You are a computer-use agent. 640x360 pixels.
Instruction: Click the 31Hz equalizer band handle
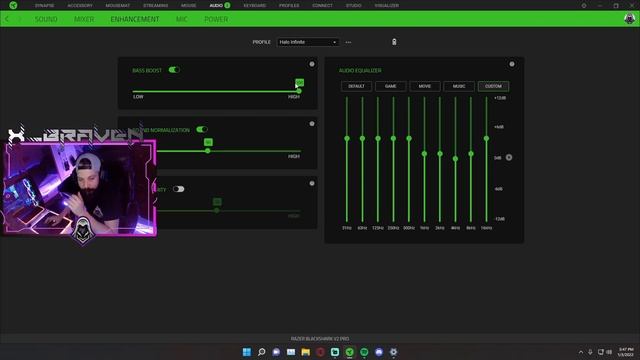347,139
